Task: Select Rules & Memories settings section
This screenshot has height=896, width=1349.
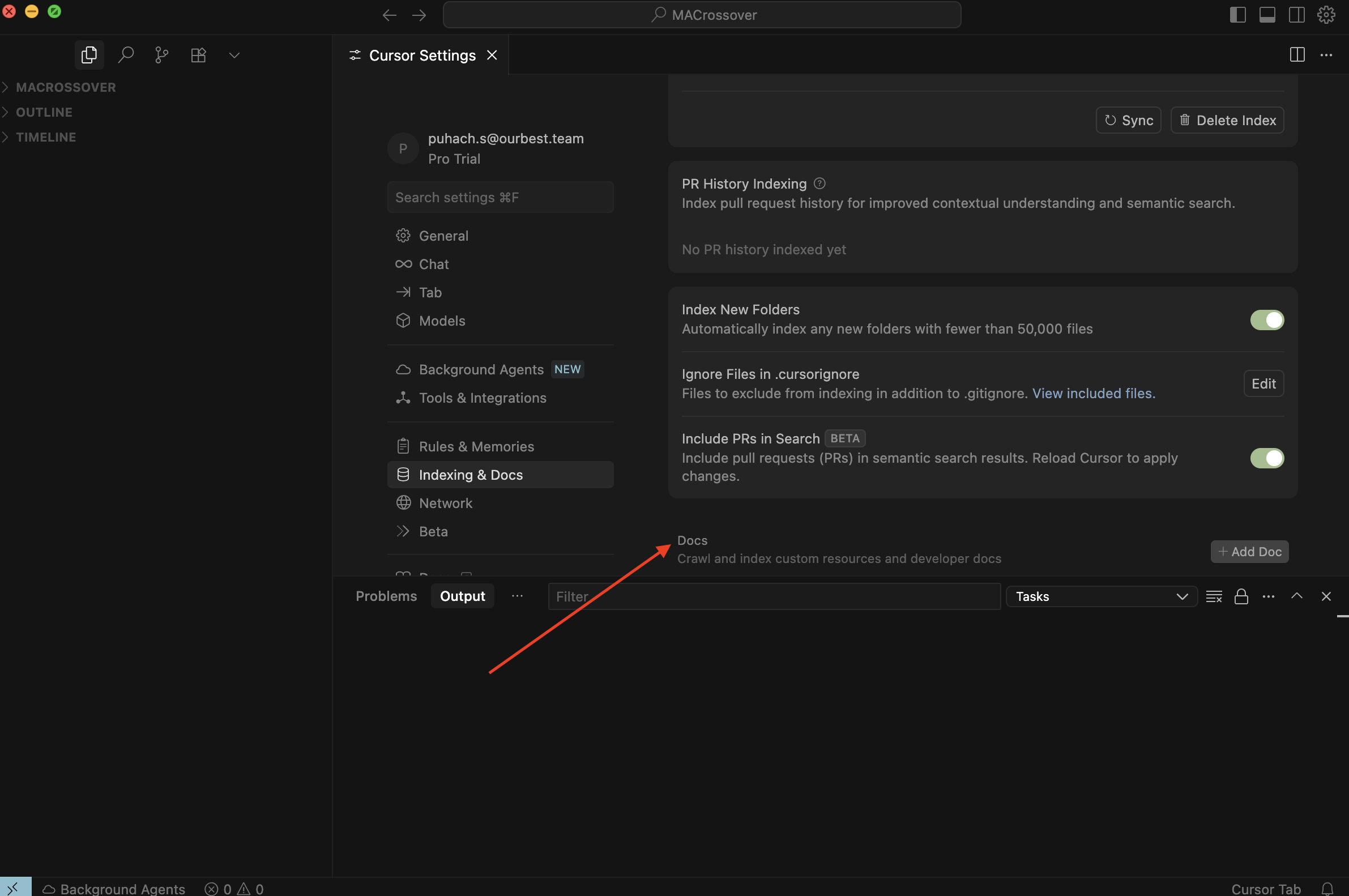Action: coord(476,446)
